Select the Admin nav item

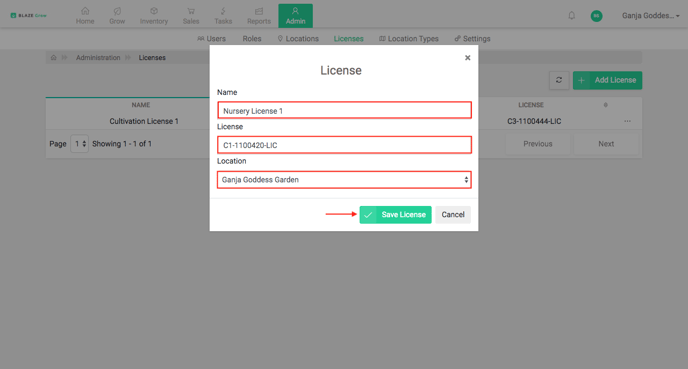point(296,16)
